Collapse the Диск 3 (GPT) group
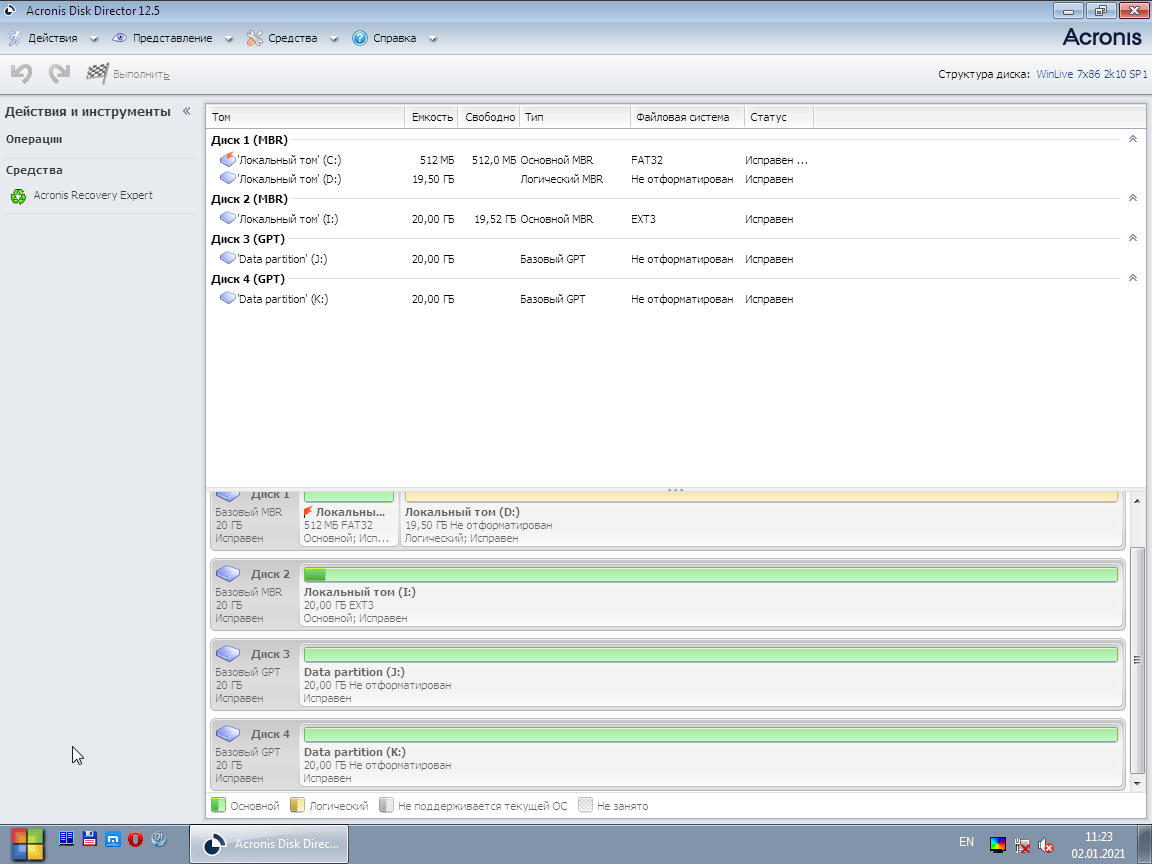1152x864 pixels. coord(1132,238)
